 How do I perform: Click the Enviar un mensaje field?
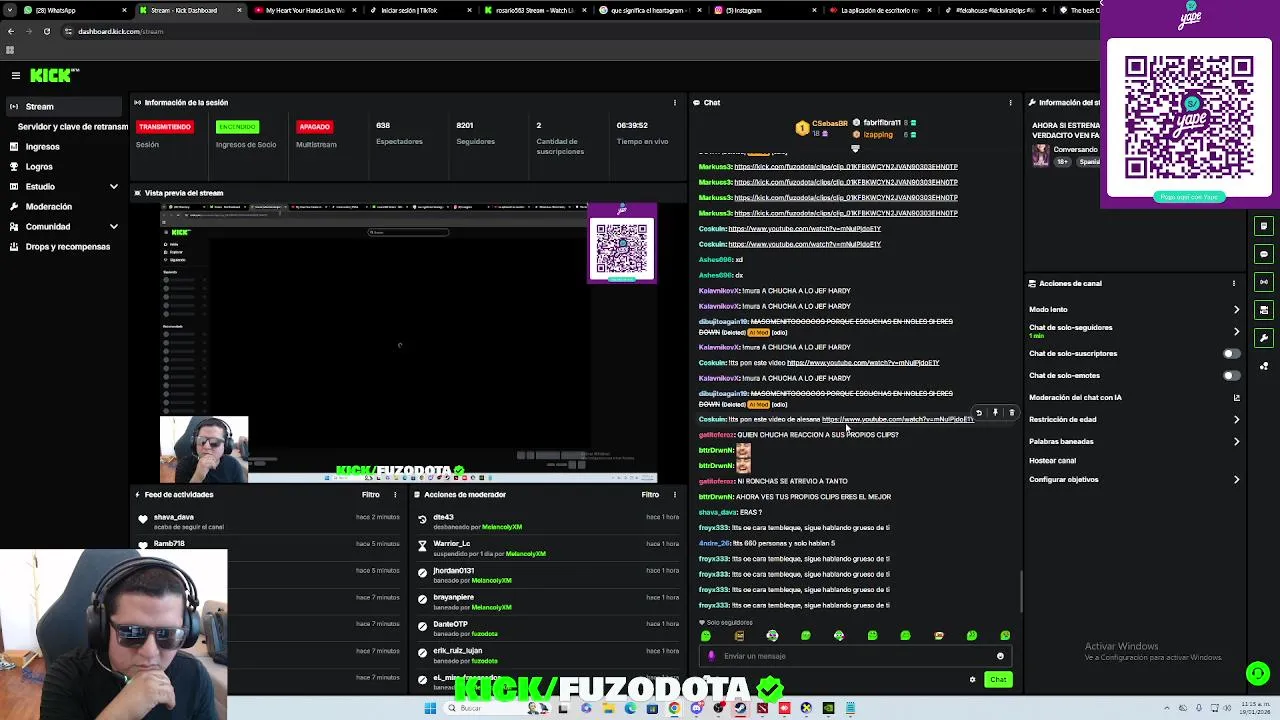tap(855, 656)
